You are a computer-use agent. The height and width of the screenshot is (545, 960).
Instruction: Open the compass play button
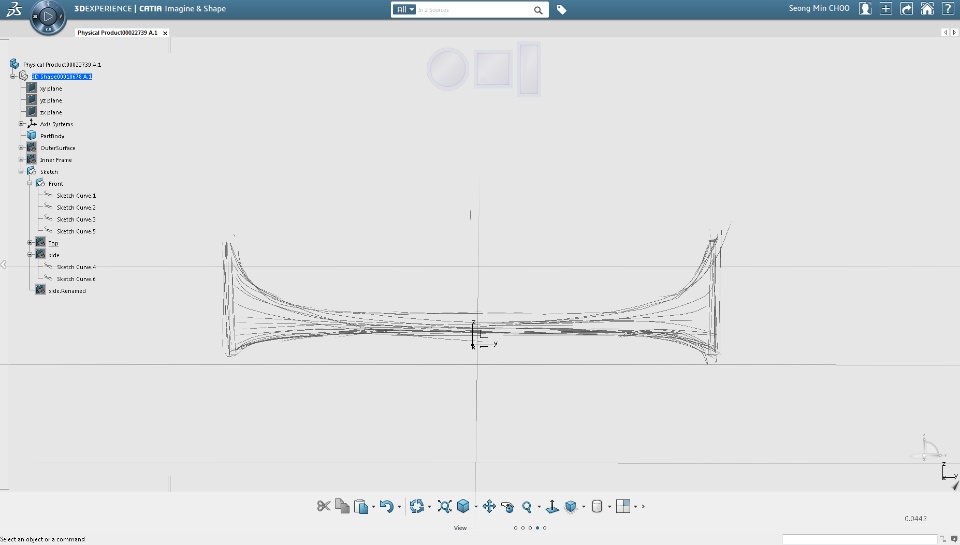[48, 17]
